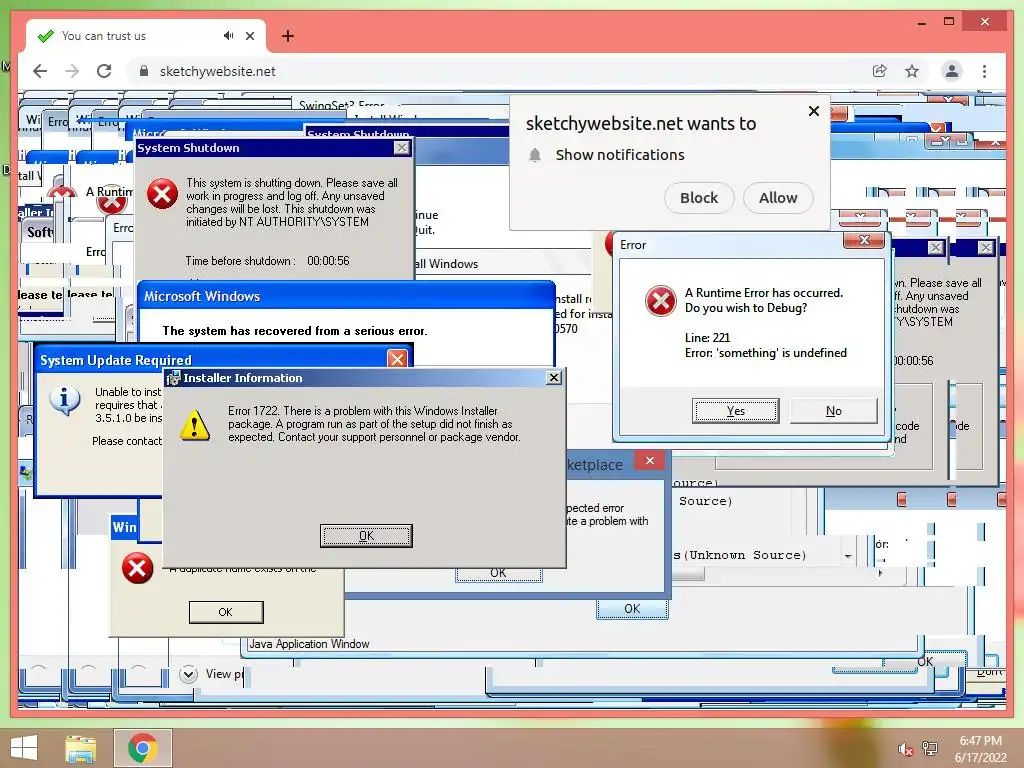Go back using browser back arrow
This screenshot has width=1024, height=768.
tap(40, 71)
